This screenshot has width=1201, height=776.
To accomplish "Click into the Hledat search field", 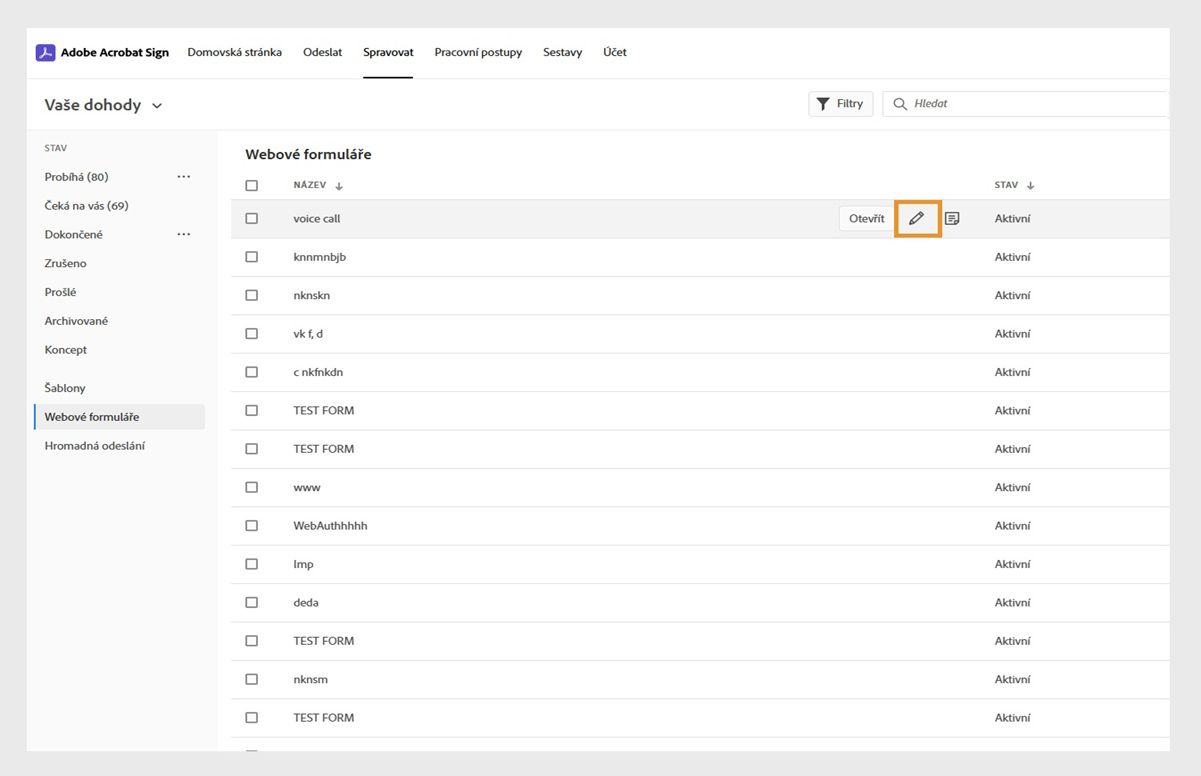I will 1030,104.
